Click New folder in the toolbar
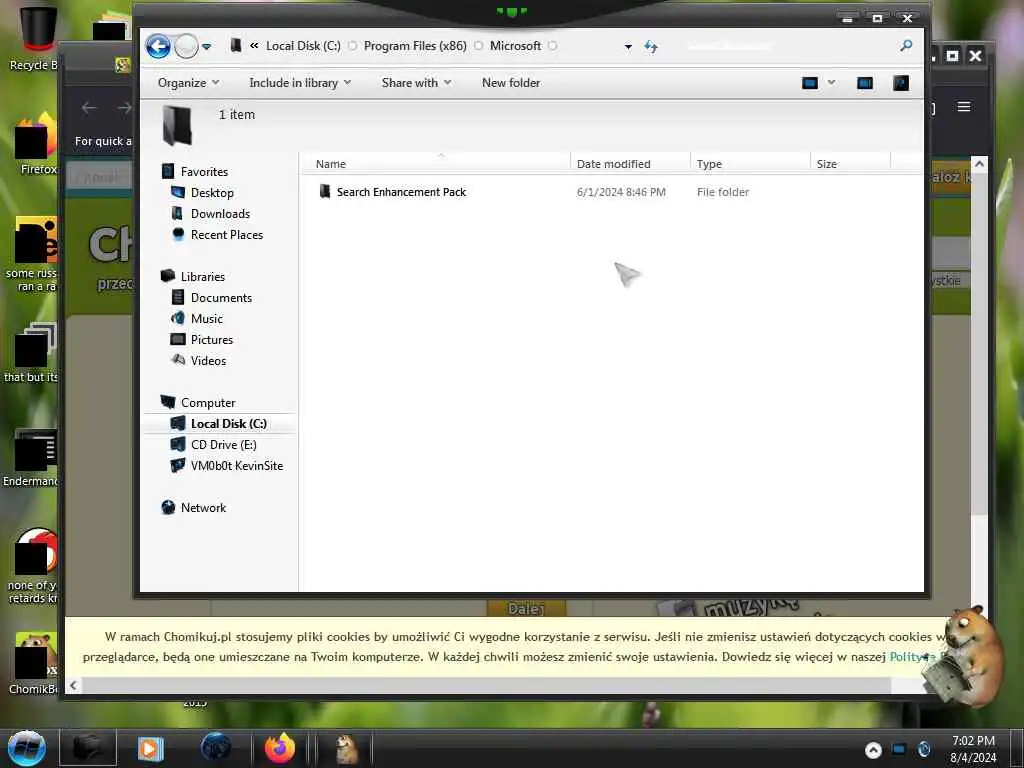The width and height of the screenshot is (1024, 768). pyautogui.click(x=511, y=83)
